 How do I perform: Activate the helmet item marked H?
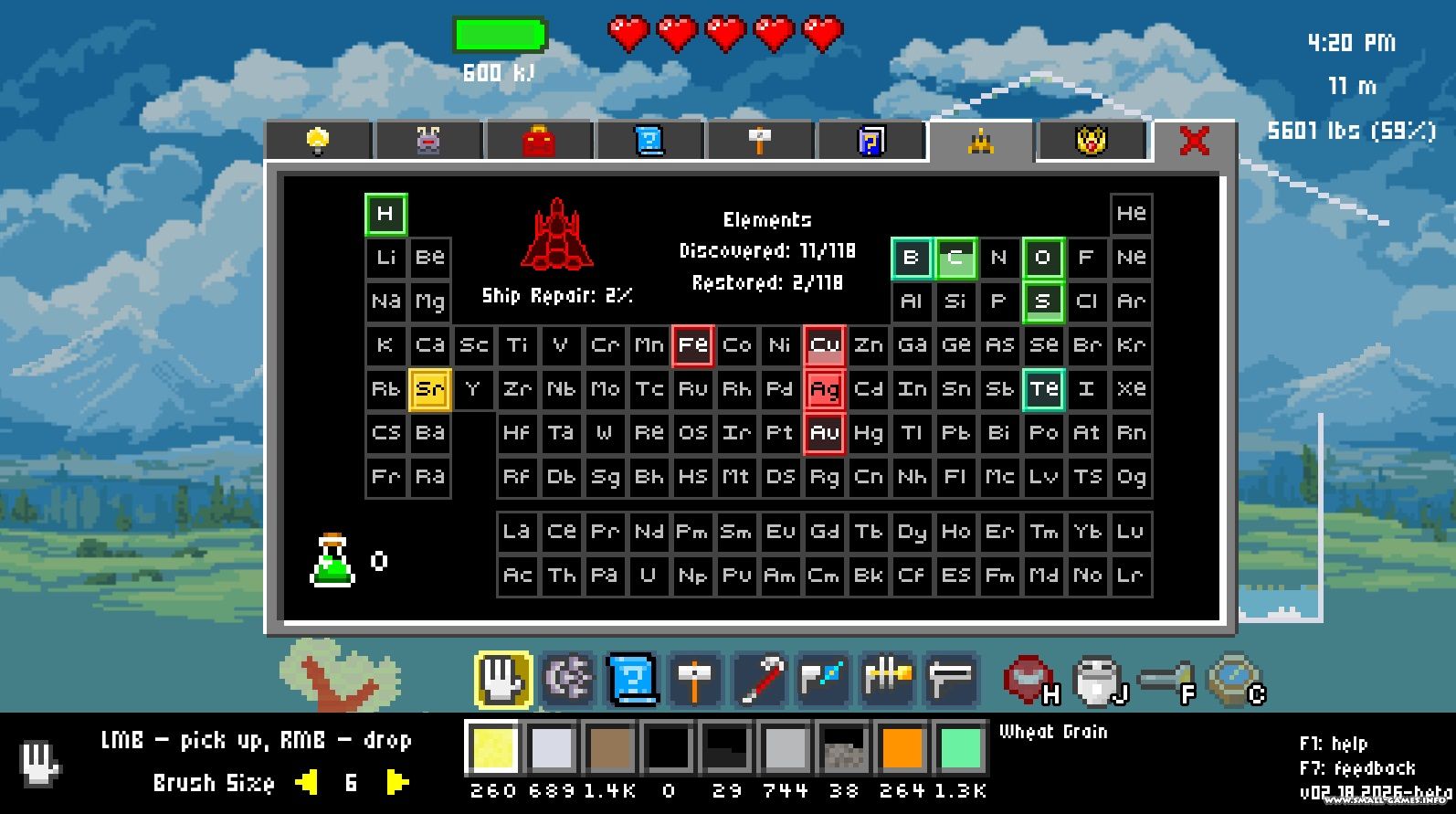[1029, 681]
